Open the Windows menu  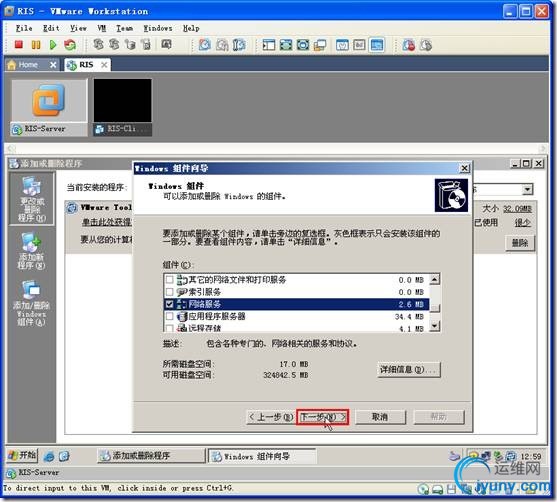(x=158, y=28)
